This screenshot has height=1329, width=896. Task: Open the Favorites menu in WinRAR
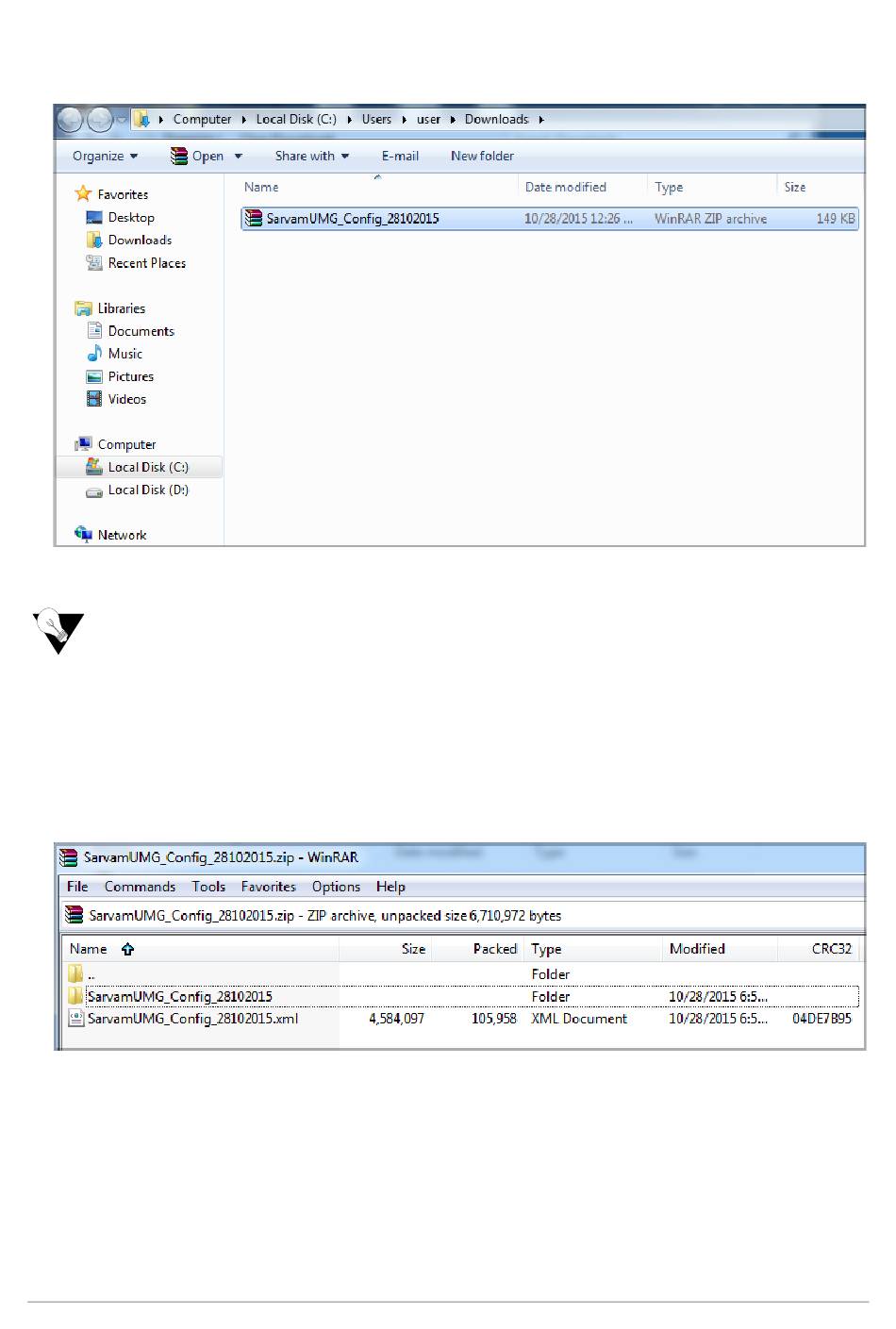coord(268,887)
